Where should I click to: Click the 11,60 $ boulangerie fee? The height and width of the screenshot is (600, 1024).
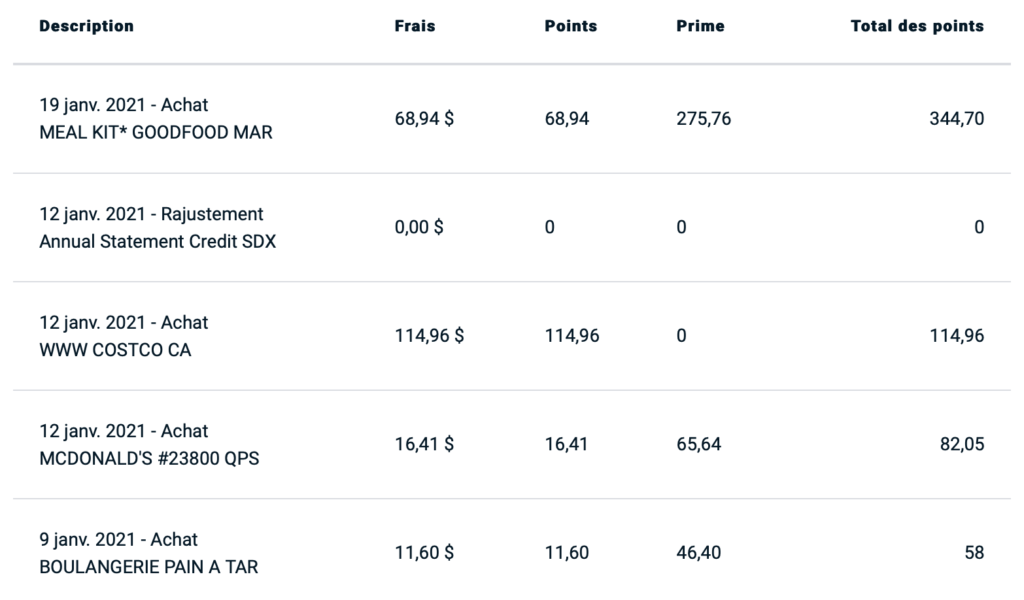pyautogui.click(x=425, y=552)
